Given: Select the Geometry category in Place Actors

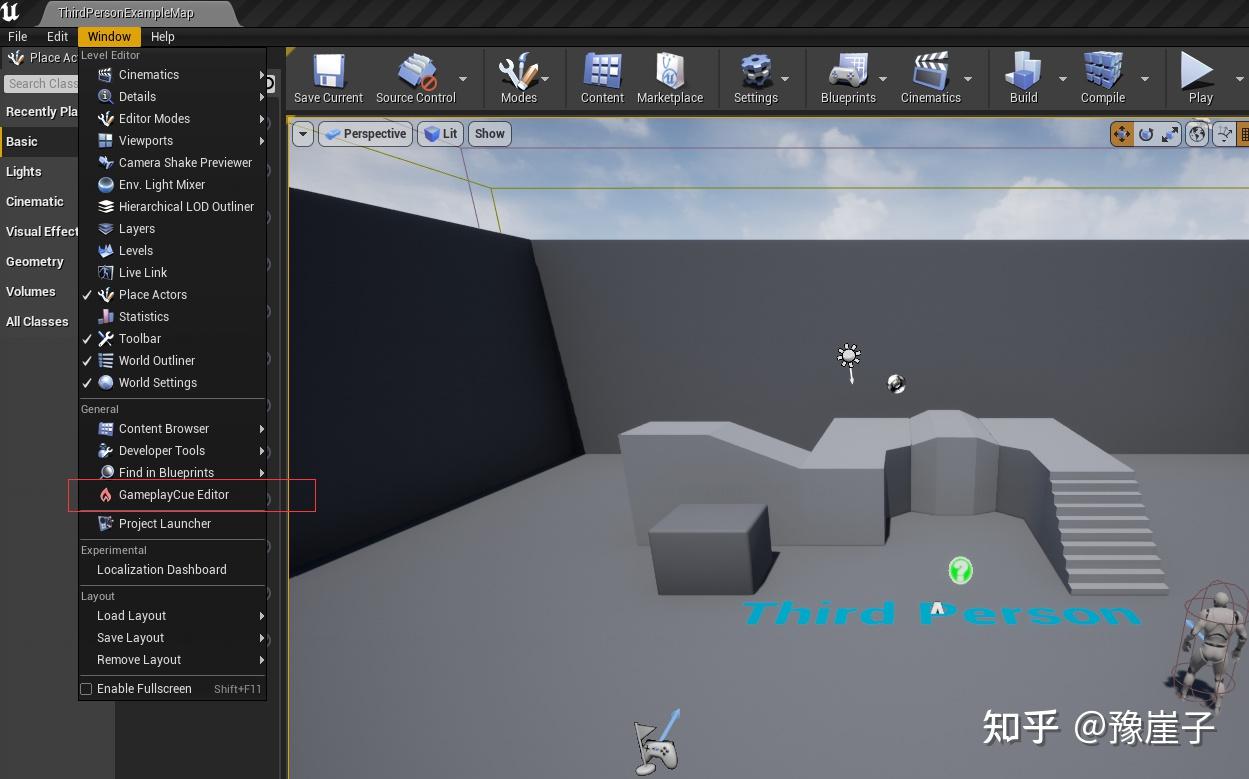Looking at the screenshot, I should click(39, 262).
